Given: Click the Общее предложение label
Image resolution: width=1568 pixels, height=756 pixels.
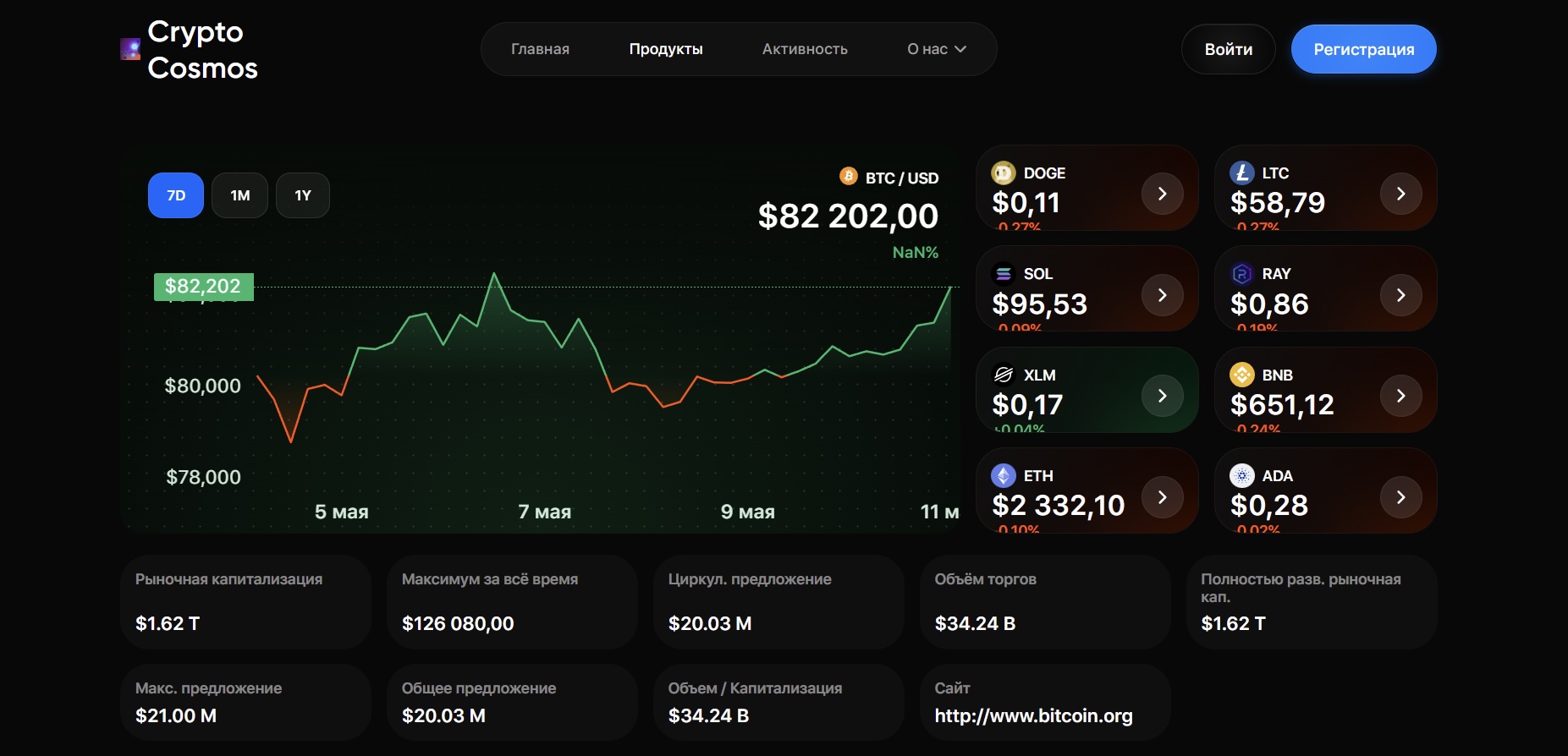Looking at the screenshot, I should tap(479, 688).
